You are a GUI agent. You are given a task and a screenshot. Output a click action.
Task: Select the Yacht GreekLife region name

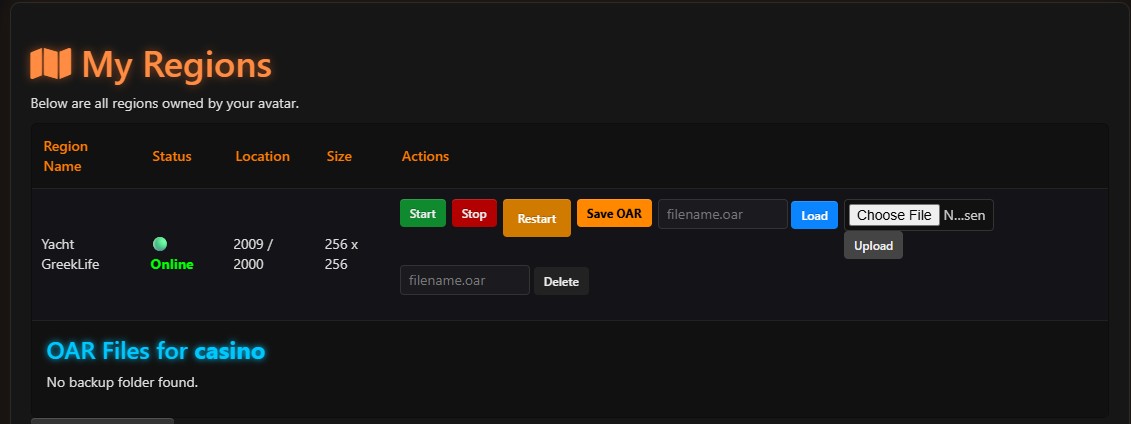pyautogui.click(x=70, y=254)
